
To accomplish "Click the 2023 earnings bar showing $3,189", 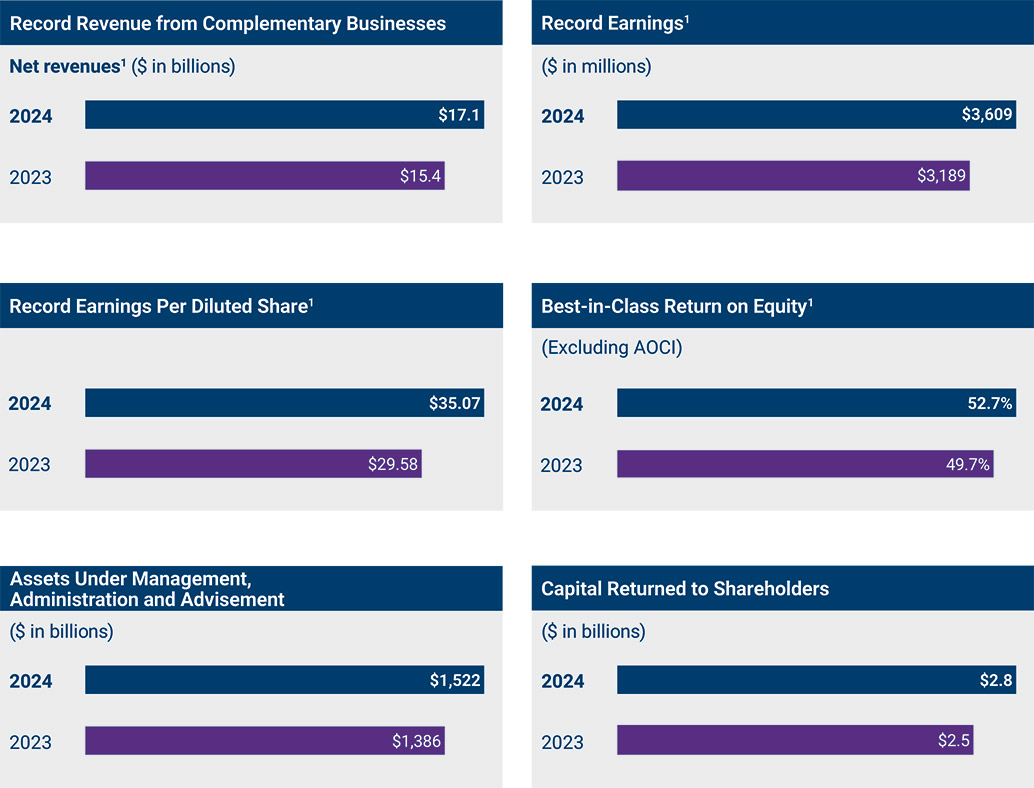I will (x=793, y=176).
